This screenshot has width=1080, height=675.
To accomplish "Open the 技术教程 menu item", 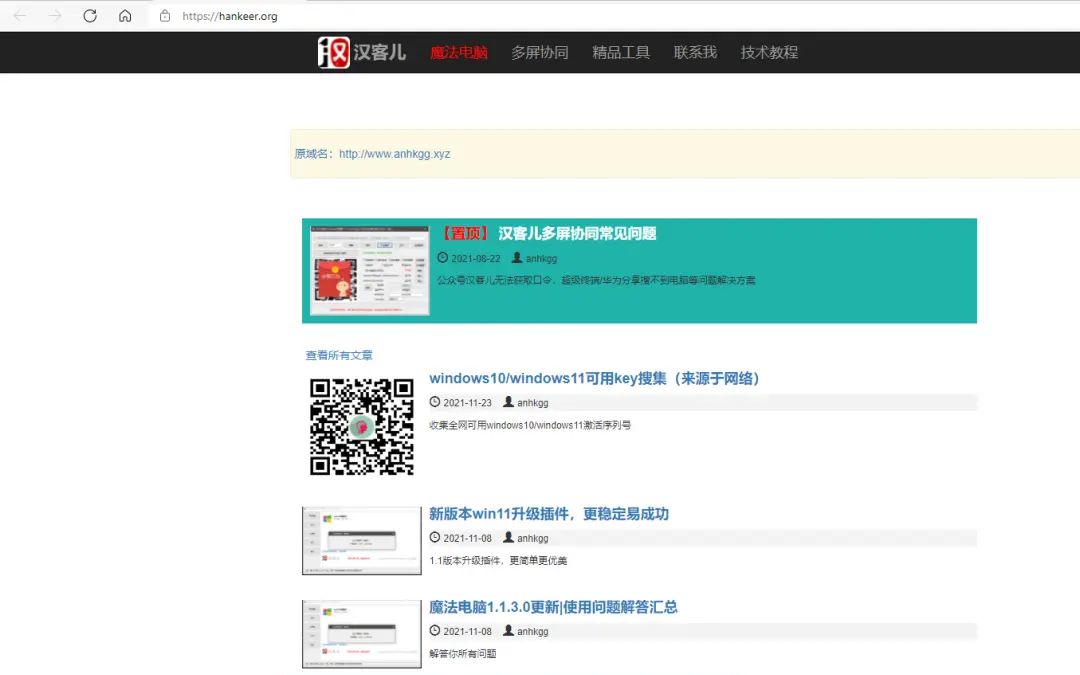I will [x=769, y=52].
